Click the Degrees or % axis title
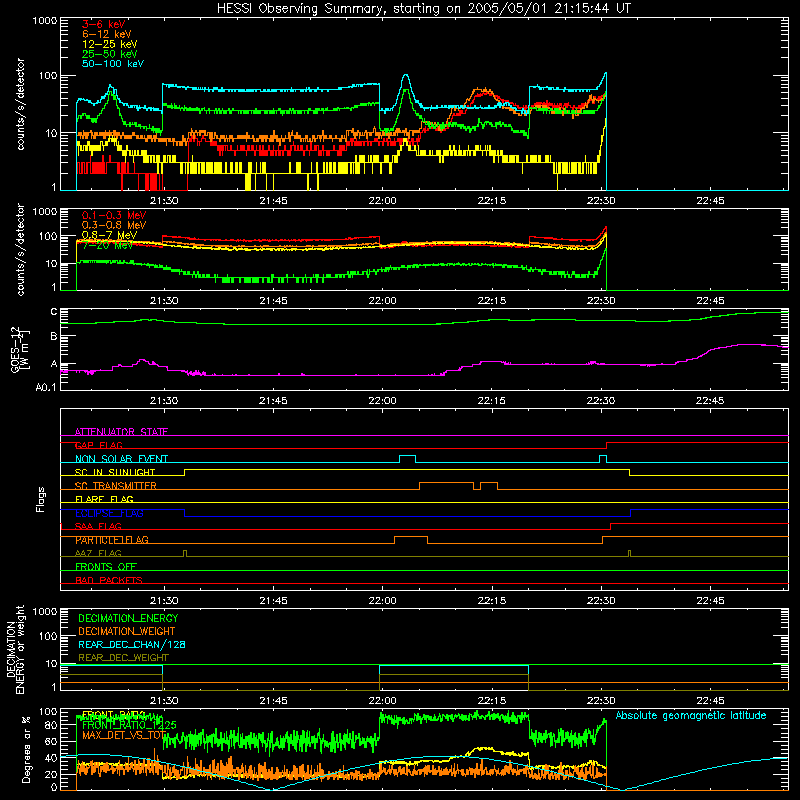Screen dimensions: 800x800 (26, 749)
